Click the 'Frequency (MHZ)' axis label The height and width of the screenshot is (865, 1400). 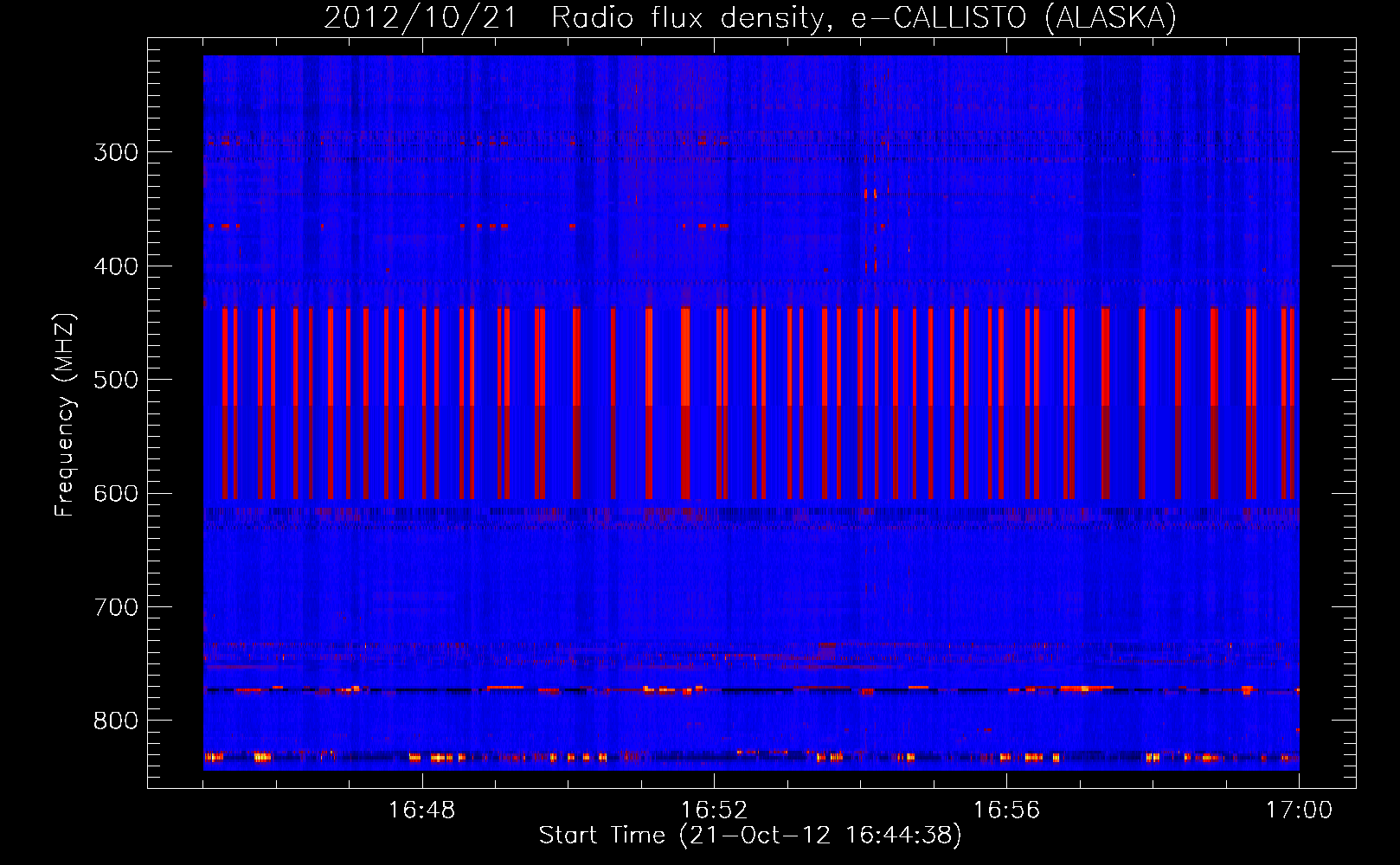click(65, 414)
